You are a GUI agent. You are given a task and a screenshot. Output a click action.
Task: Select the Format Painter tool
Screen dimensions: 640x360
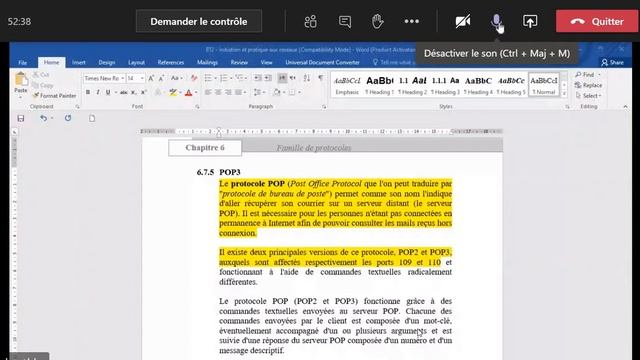[x=54, y=96]
